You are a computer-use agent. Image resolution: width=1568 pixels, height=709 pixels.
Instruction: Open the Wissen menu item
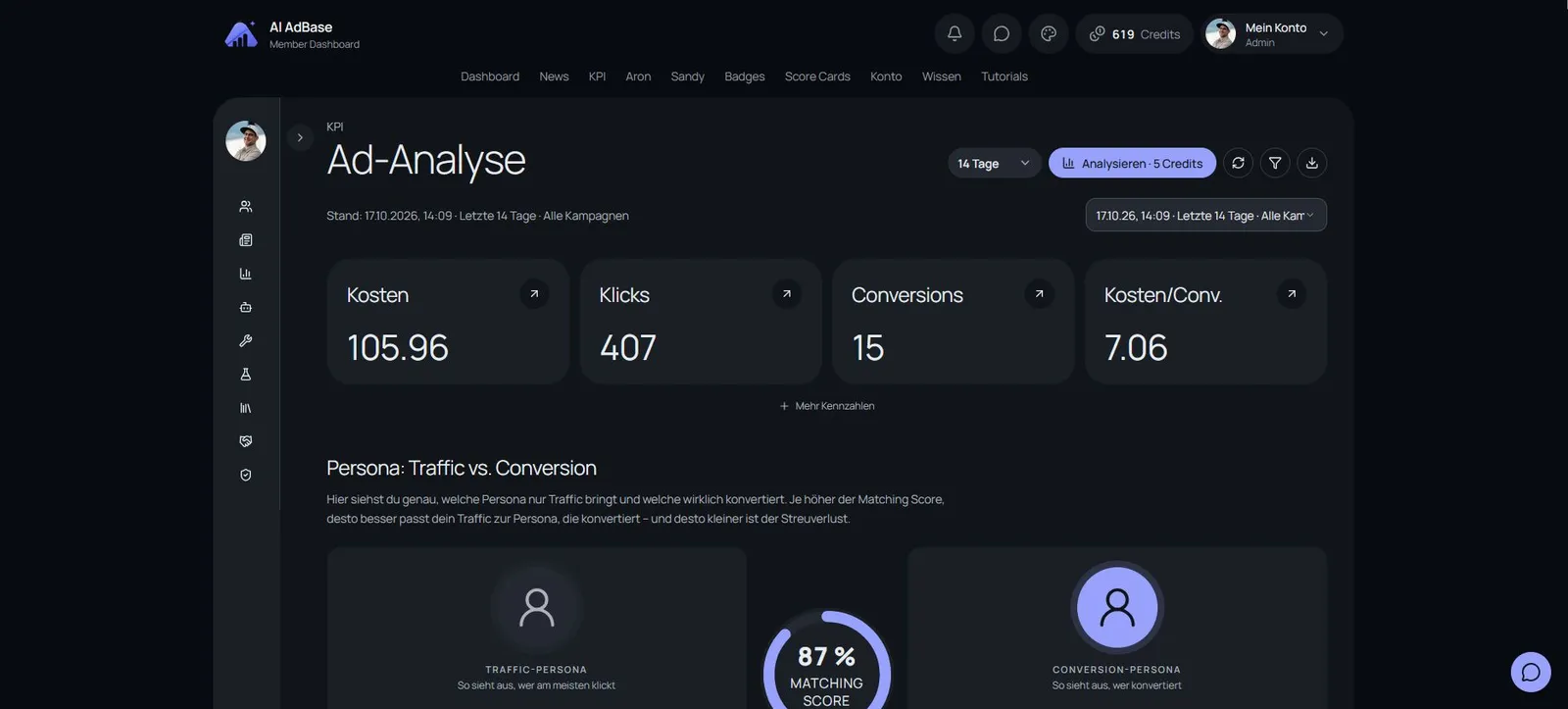941,76
